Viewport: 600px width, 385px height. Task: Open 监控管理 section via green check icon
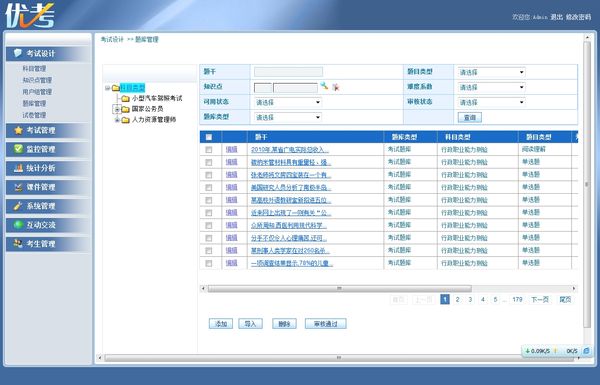pyautogui.click(x=18, y=149)
